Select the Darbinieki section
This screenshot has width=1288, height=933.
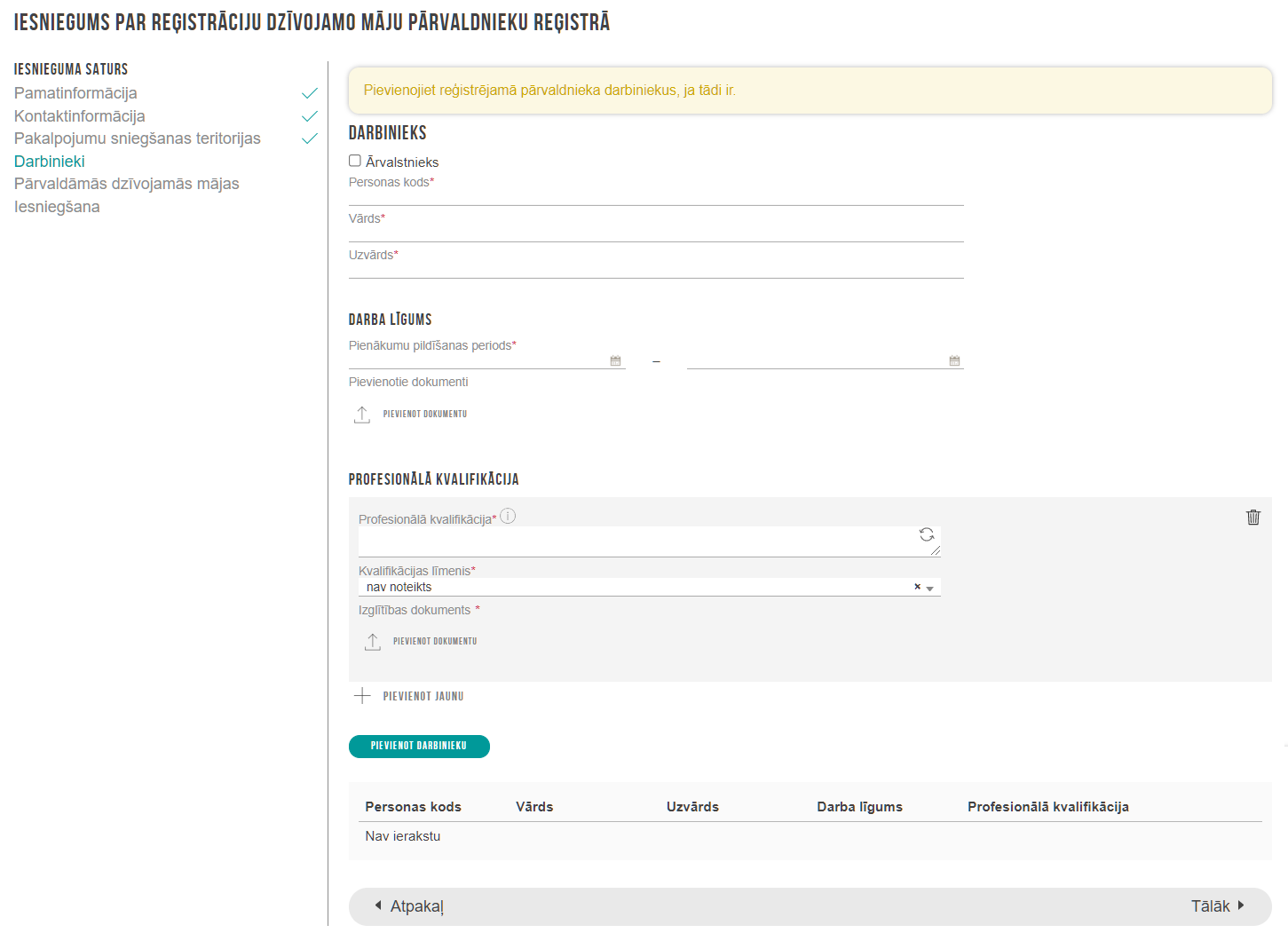(50, 162)
